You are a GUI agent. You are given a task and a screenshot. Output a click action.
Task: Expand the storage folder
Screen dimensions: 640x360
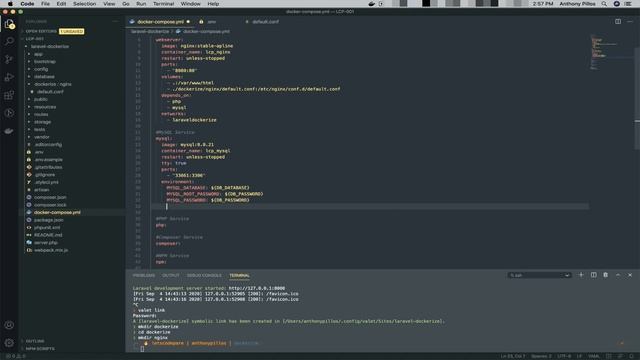coord(42,122)
